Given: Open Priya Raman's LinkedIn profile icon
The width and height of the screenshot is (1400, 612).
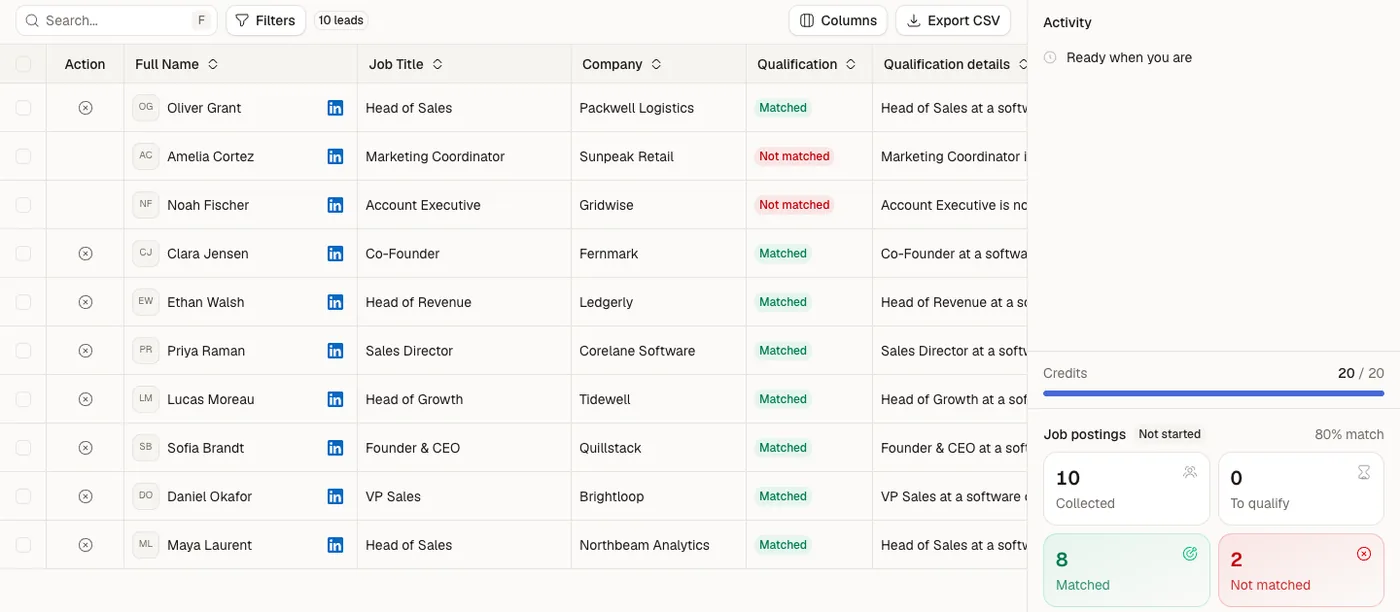Looking at the screenshot, I should [x=335, y=351].
